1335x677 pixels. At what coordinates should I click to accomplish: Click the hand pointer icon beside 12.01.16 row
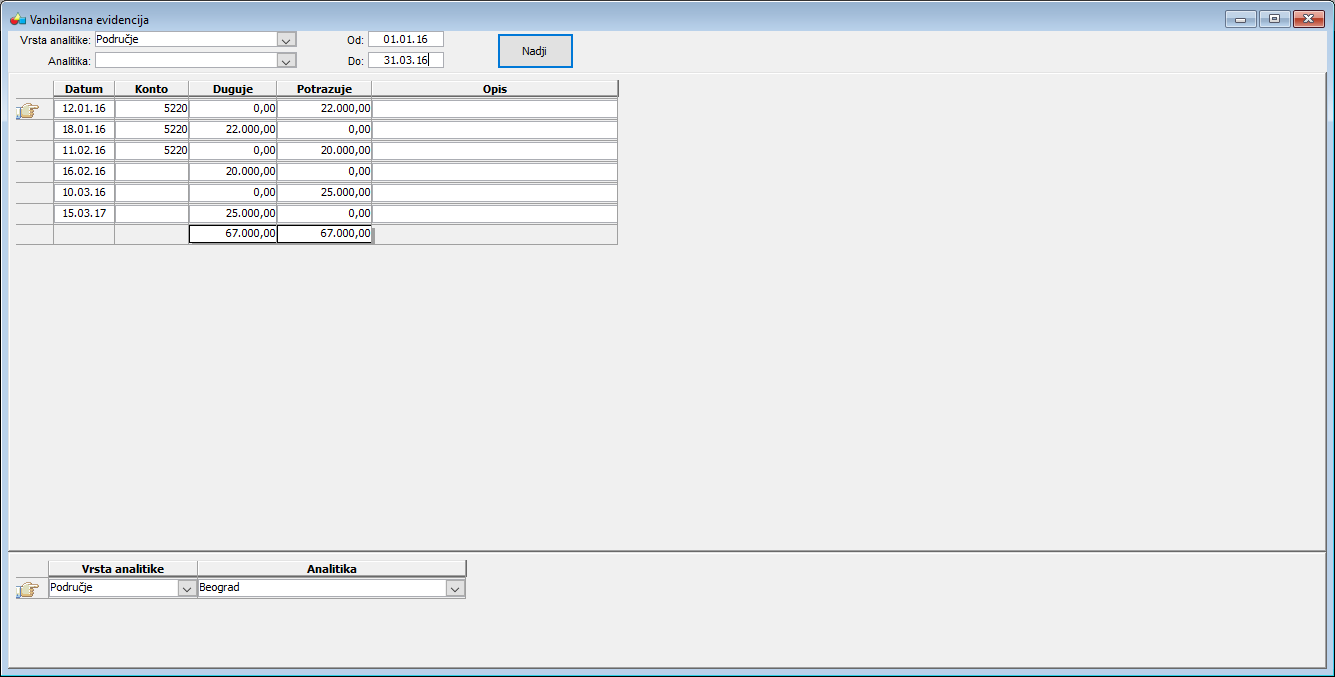coord(28,110)
